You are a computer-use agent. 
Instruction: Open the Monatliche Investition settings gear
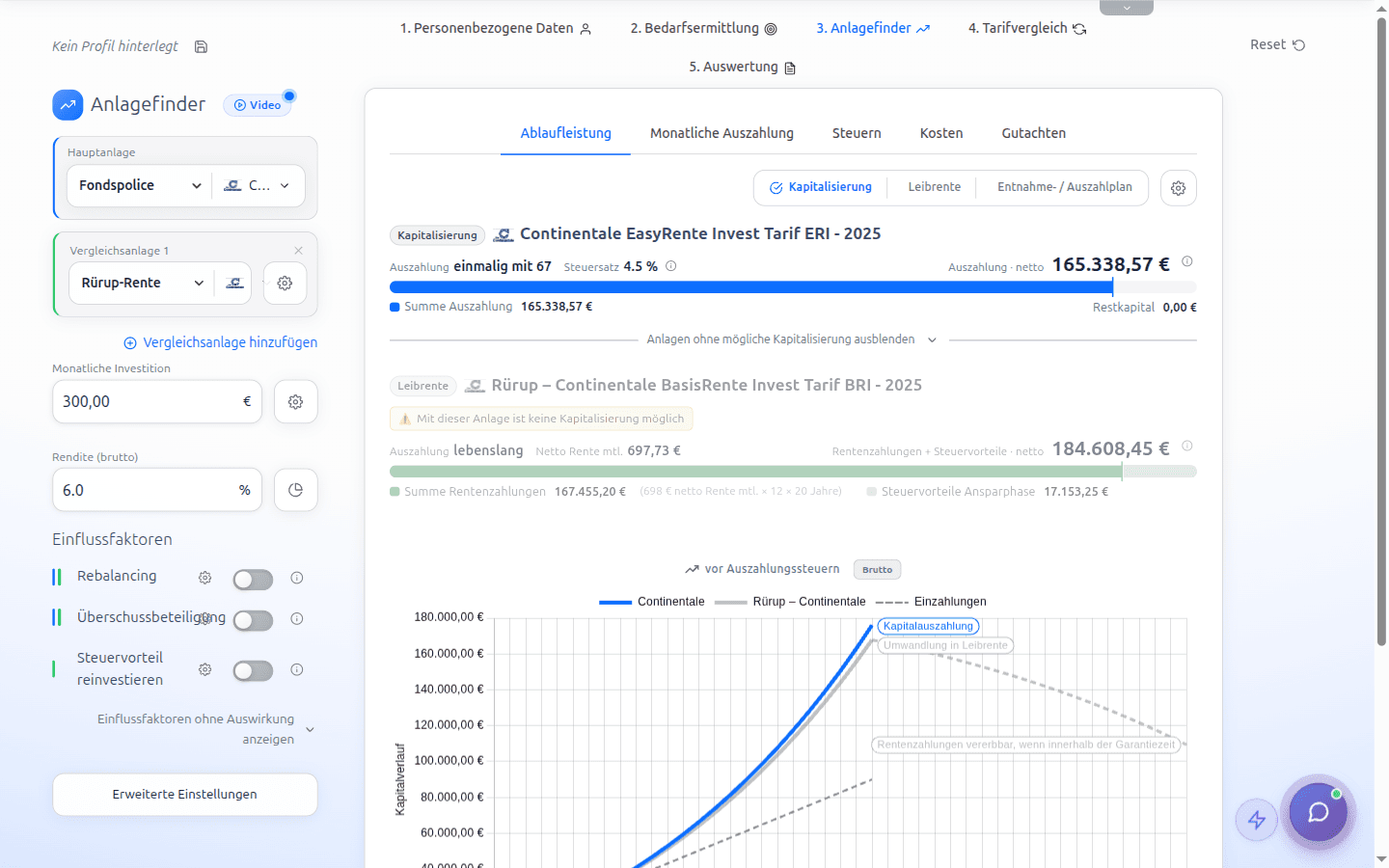coord(296,402)
